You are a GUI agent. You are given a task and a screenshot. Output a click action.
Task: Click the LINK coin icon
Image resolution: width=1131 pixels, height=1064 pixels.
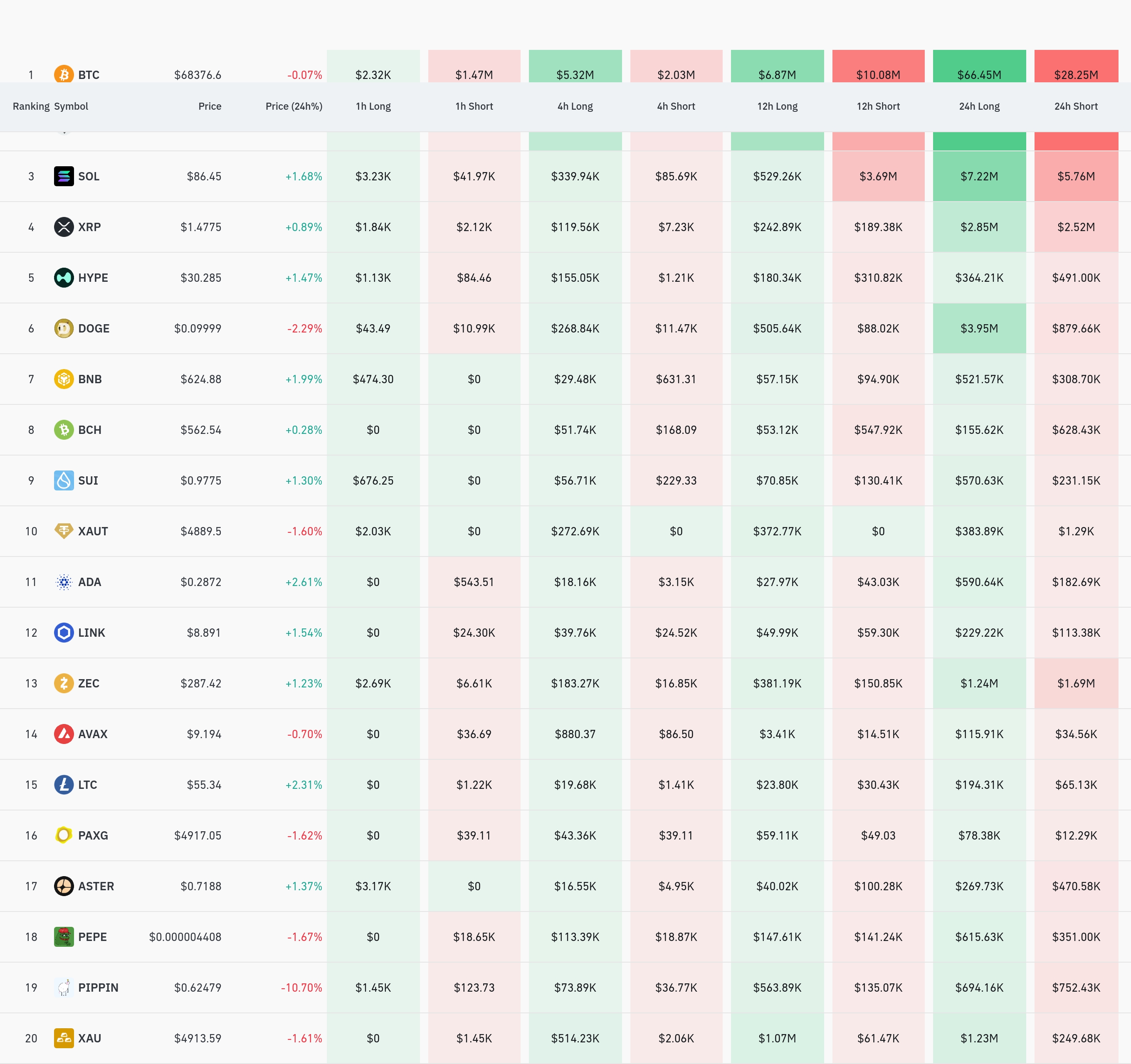point(64,632)
